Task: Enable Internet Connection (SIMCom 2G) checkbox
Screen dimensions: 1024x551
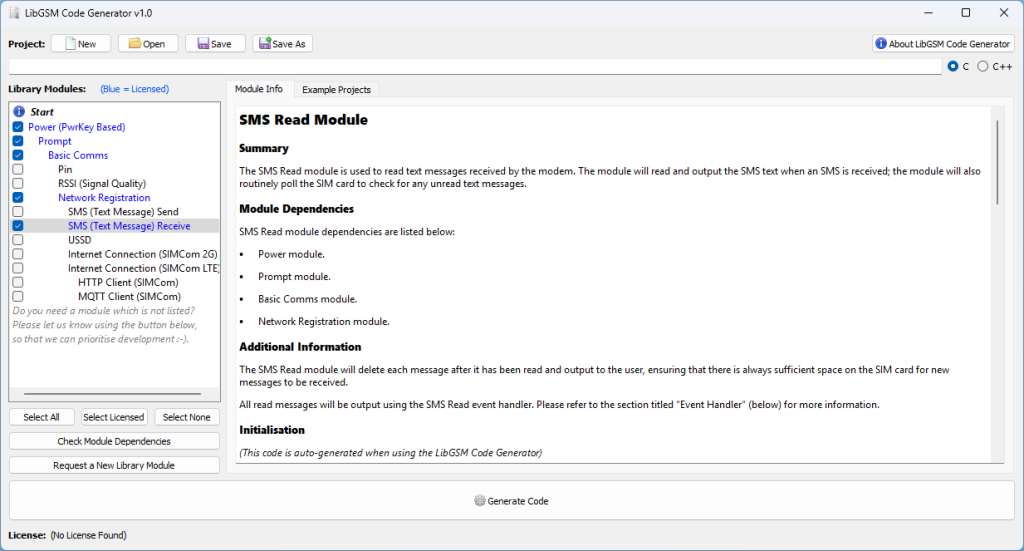Action: [x=18, y=254]
